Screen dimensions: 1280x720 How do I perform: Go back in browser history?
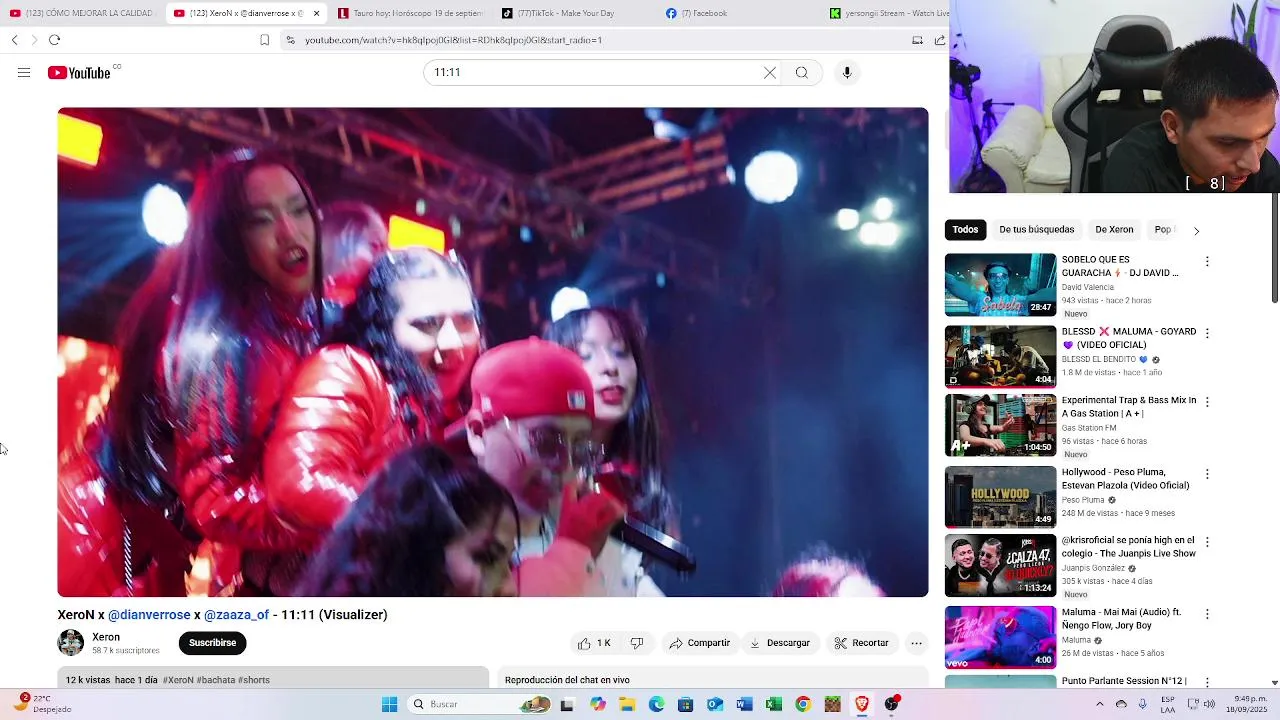(x=14, y=40)
